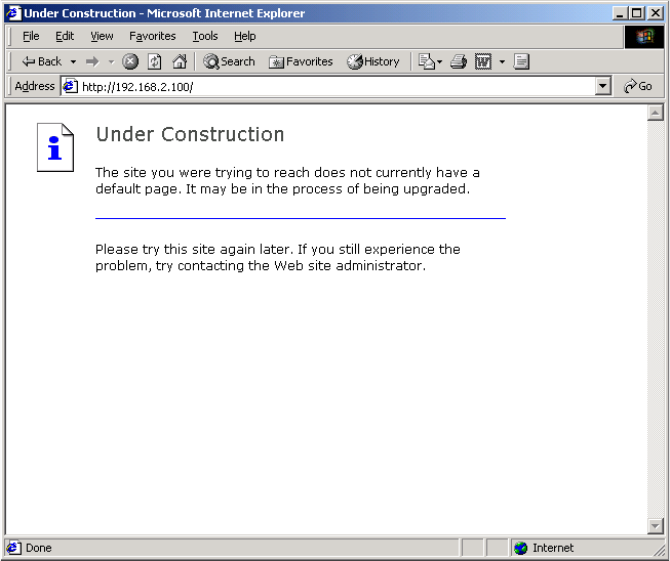Click the Done status bar page icon
Viewport: 670px width, 561px height.
coord(13,548)
